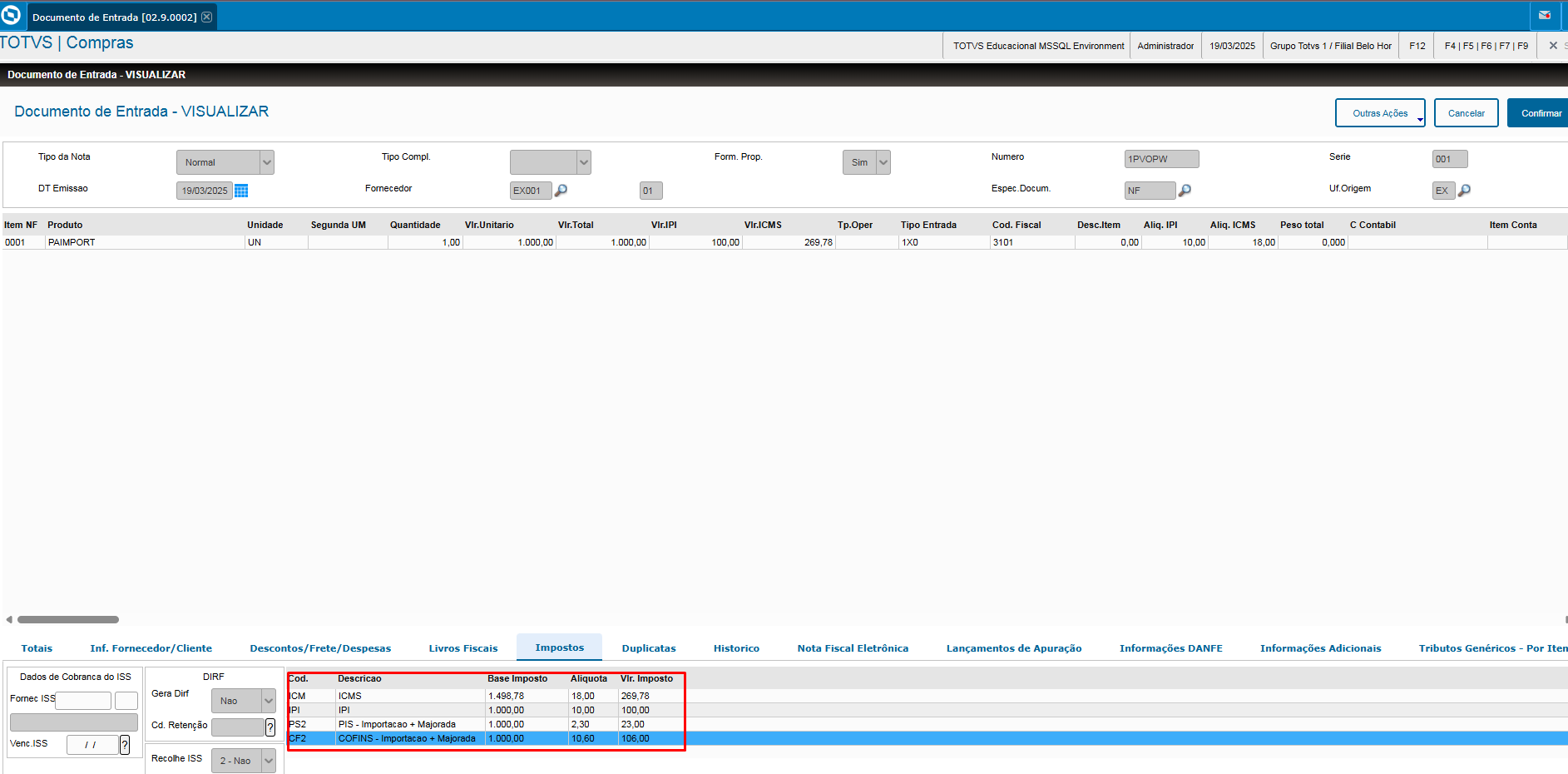Expand Tipo Compl. dropdown
This screenshot has width=1568, height=774.
pyautogui.click(x=584, y=162)
